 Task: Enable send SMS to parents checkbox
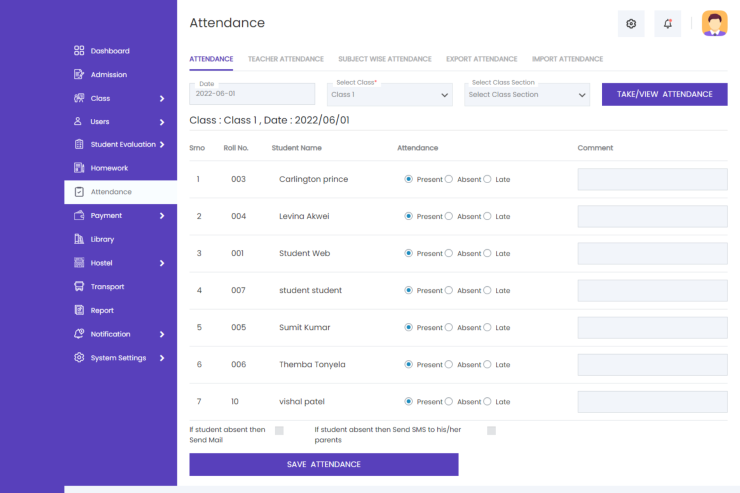491,430
